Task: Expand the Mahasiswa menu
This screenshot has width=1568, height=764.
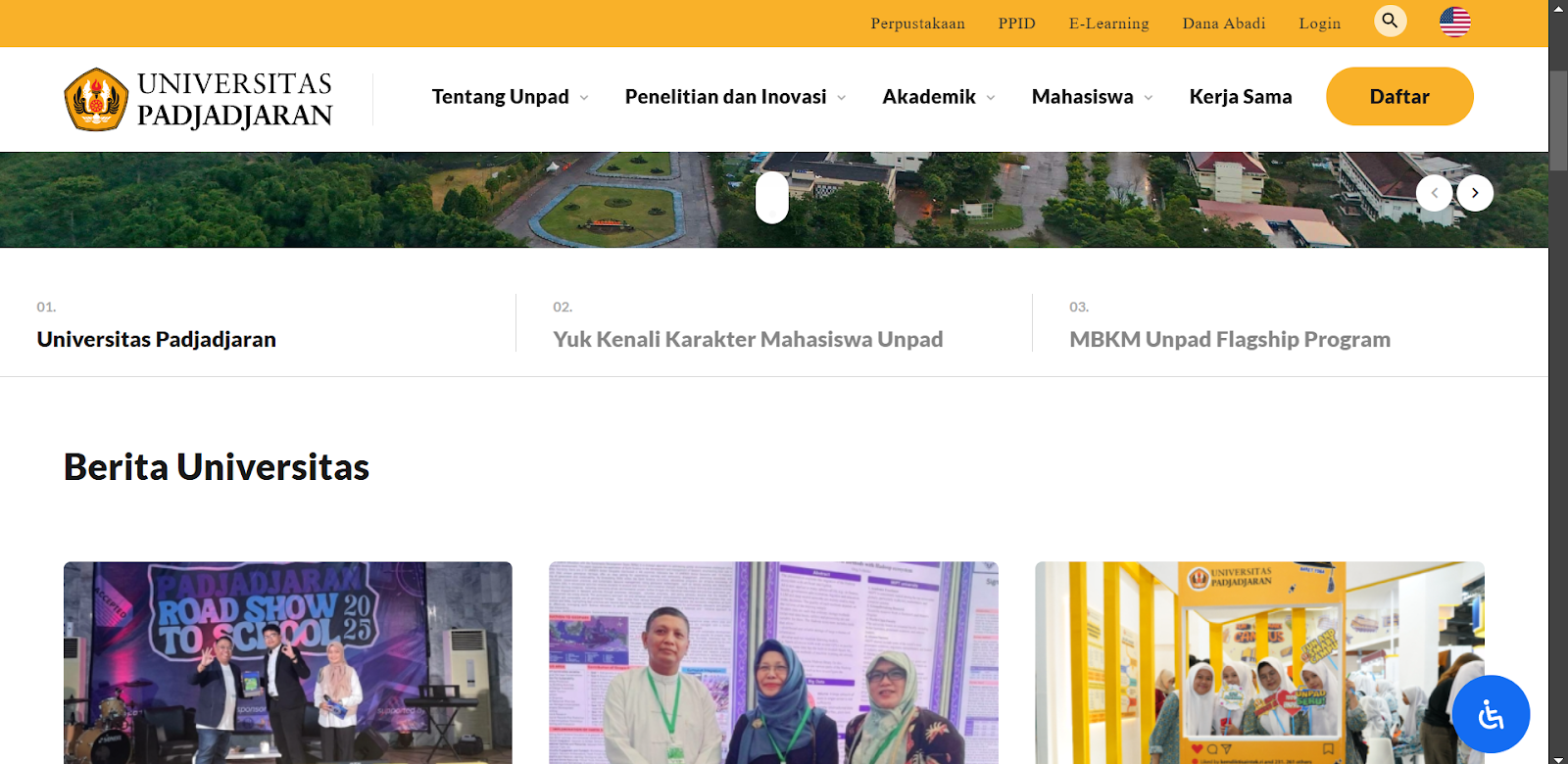Action: (x=1093, y=97)
